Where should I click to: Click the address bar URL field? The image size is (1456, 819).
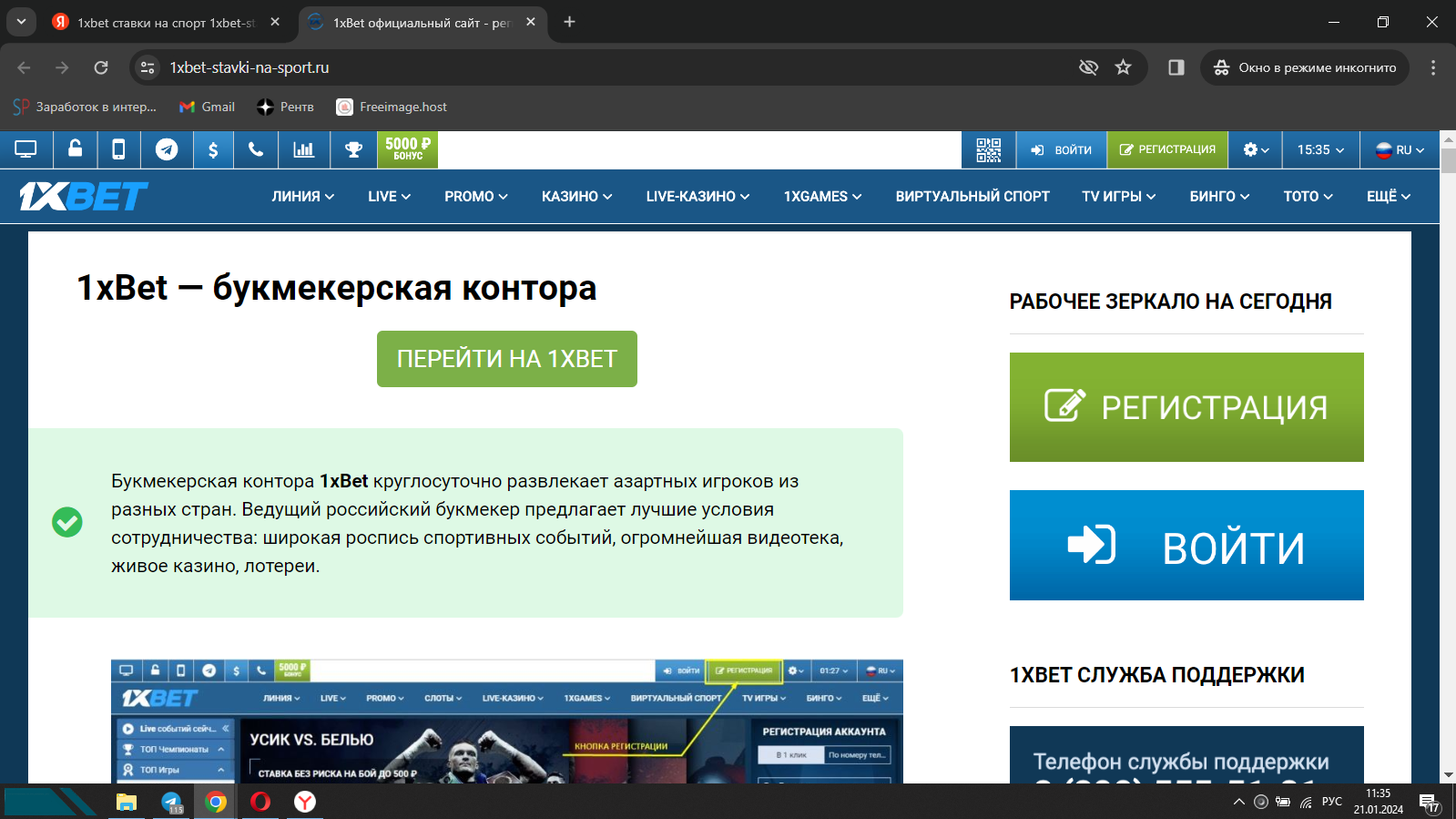point(610,67)
